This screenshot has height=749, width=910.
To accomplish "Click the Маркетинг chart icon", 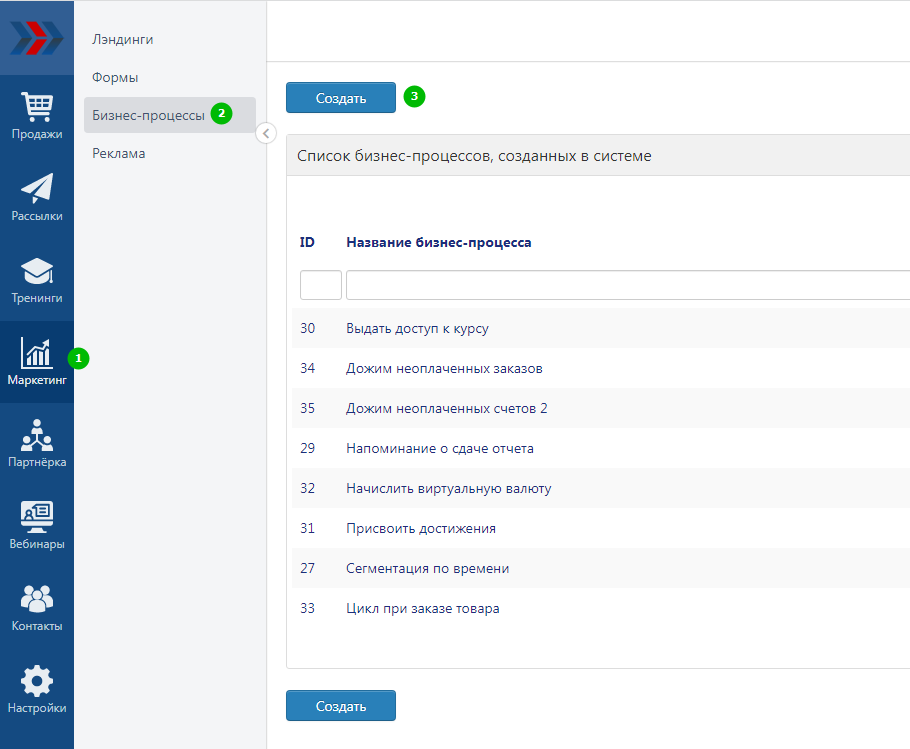I will 37,352.
